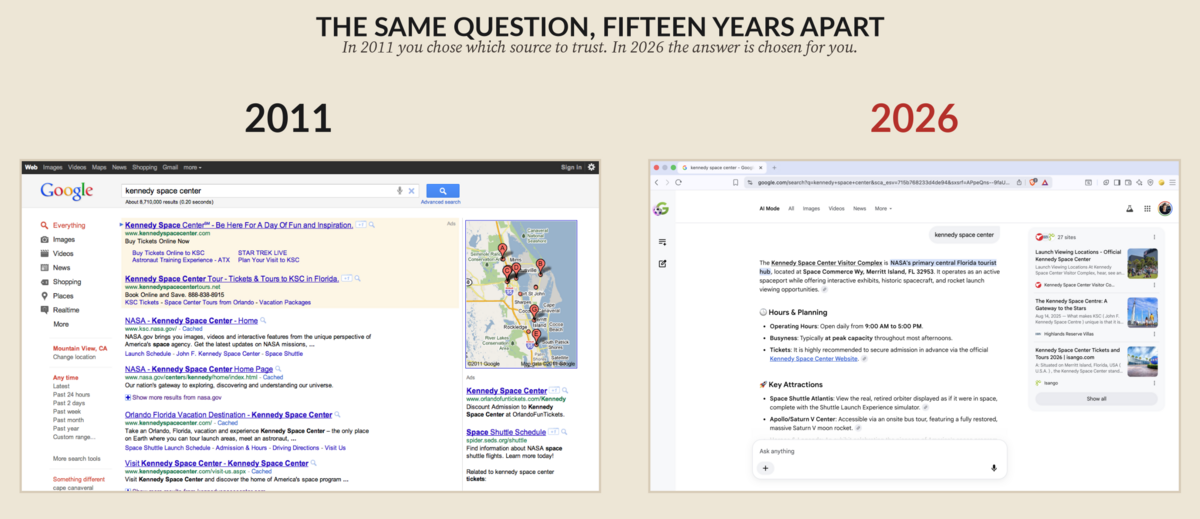Click the 2026 AI Mode Google logo

point(661,209)
